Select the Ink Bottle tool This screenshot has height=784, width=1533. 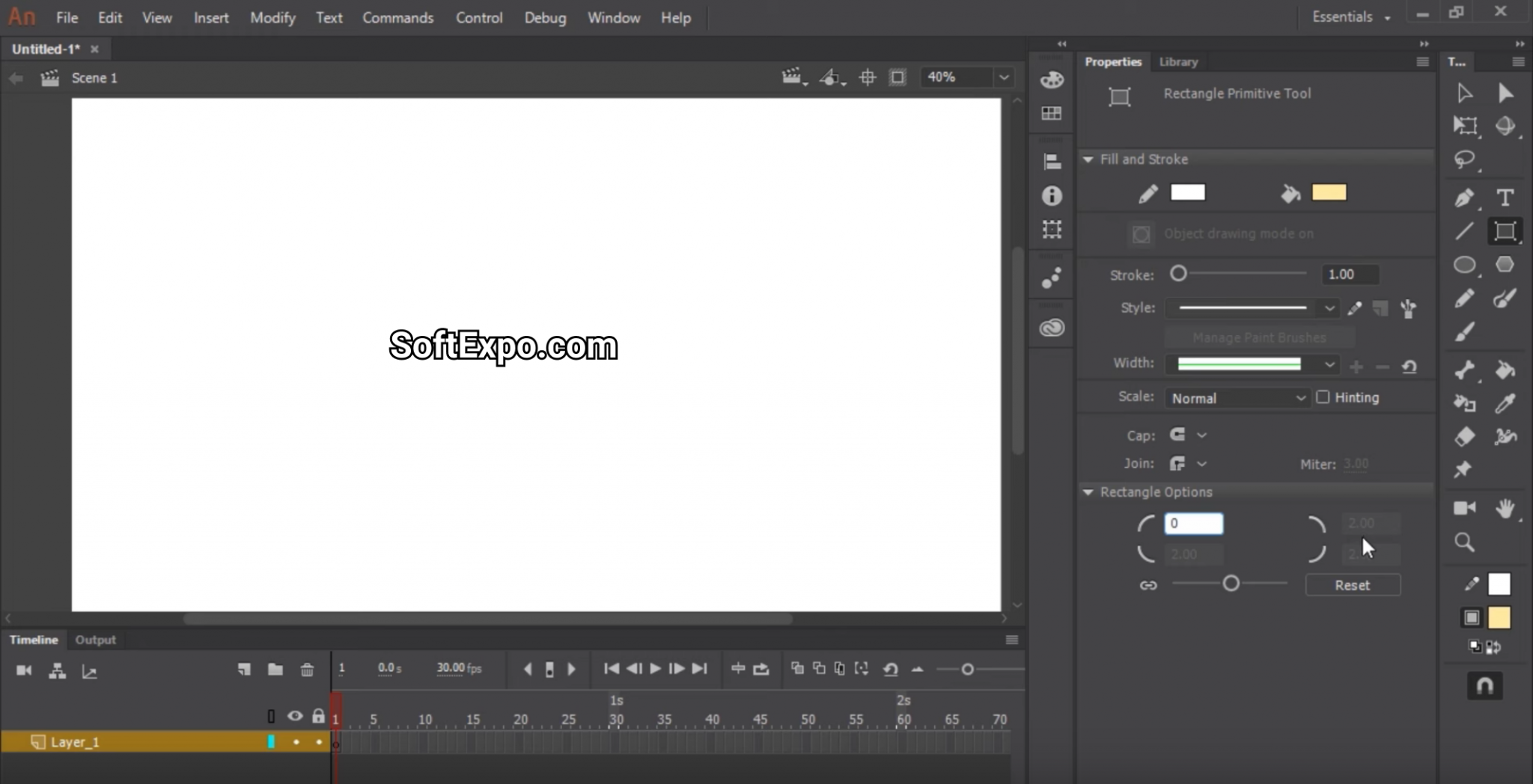pyautogui.click(x=1465, y=403)
